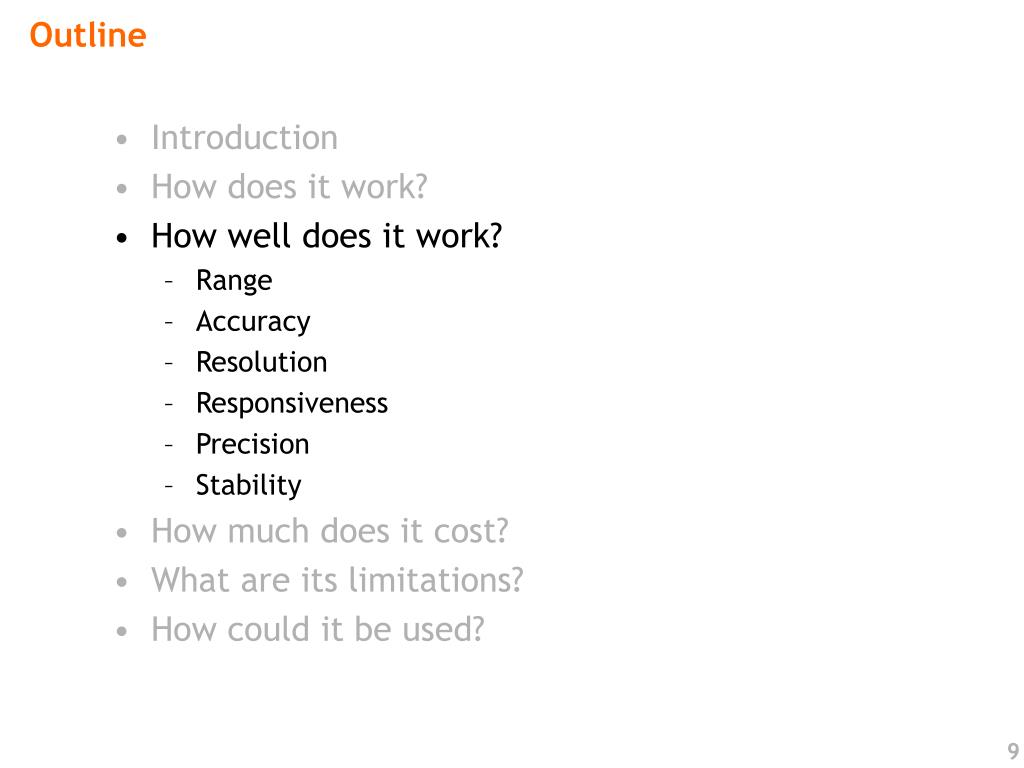The height and width of the screenshot is (768, 1024).
Task: Click the orange Outline slide title
Action: pos(88,35)
